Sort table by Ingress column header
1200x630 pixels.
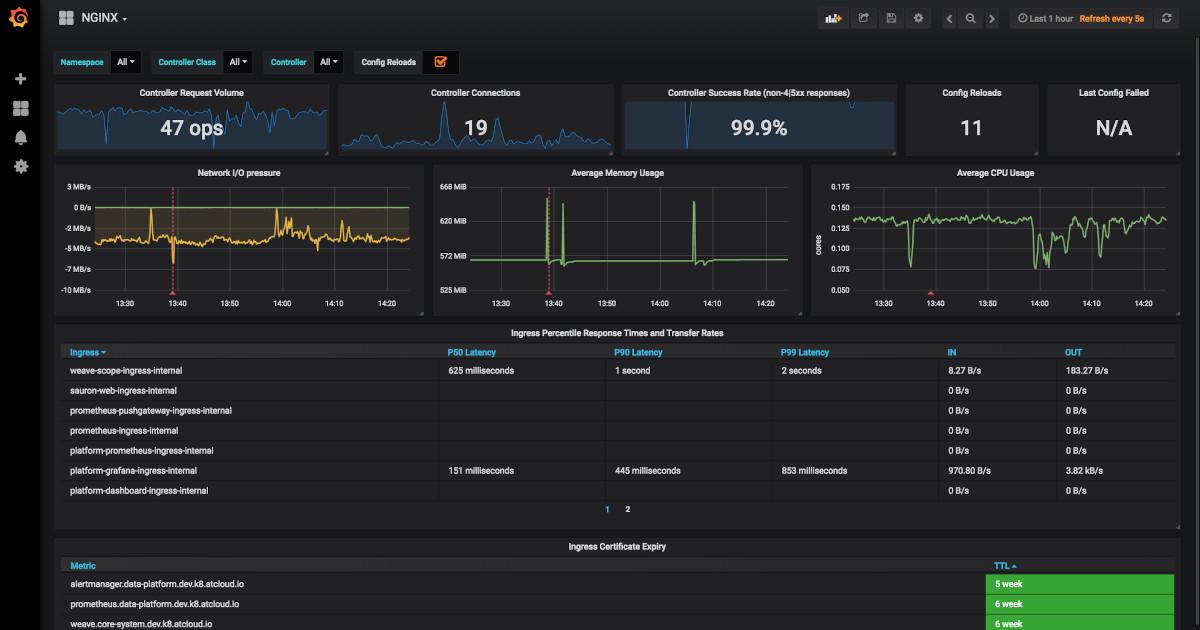coord(88,352)
